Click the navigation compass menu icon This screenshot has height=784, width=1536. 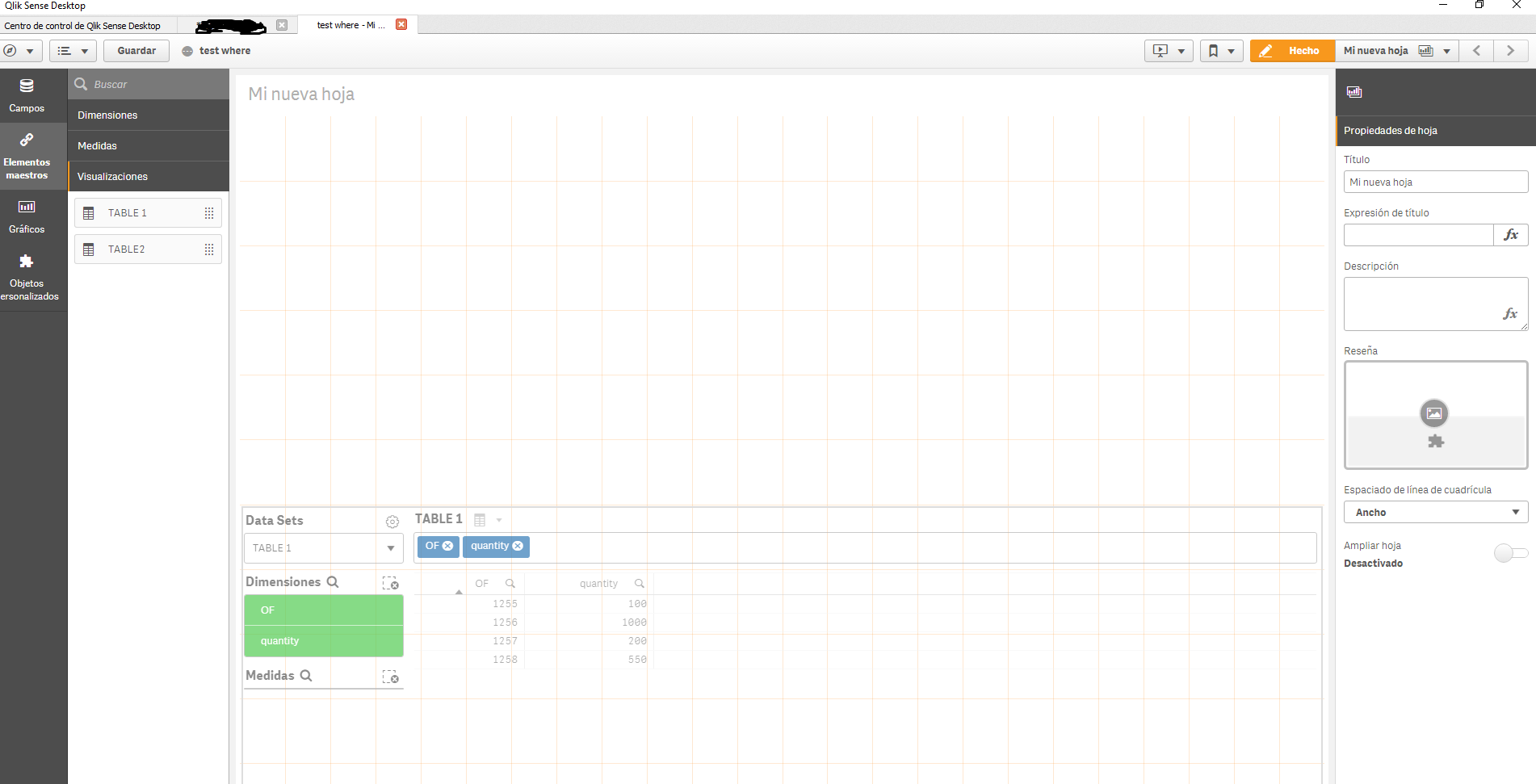[x=20, y=51]
